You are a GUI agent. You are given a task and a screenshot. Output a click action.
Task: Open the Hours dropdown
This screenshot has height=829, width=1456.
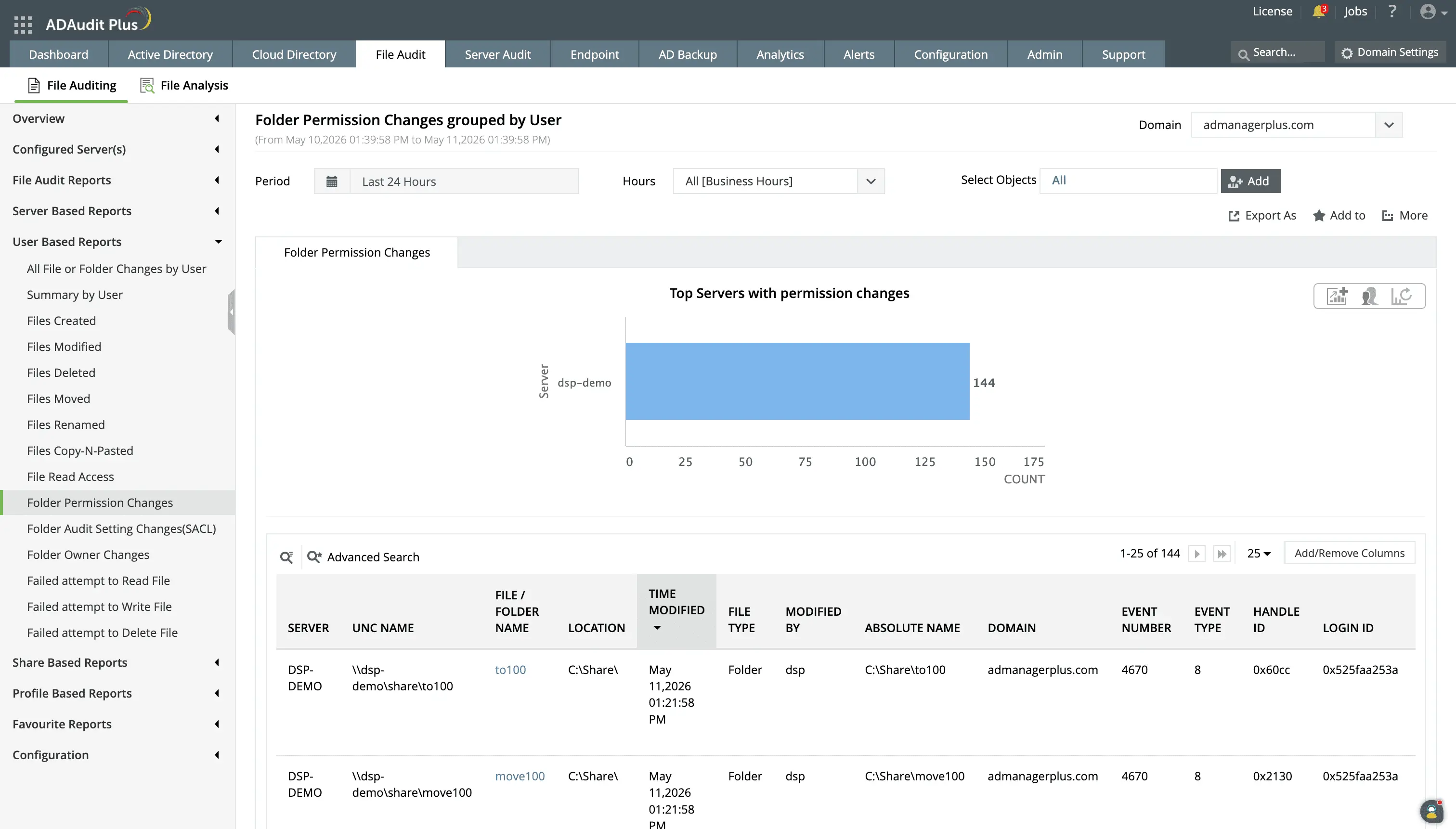point(779,181)
